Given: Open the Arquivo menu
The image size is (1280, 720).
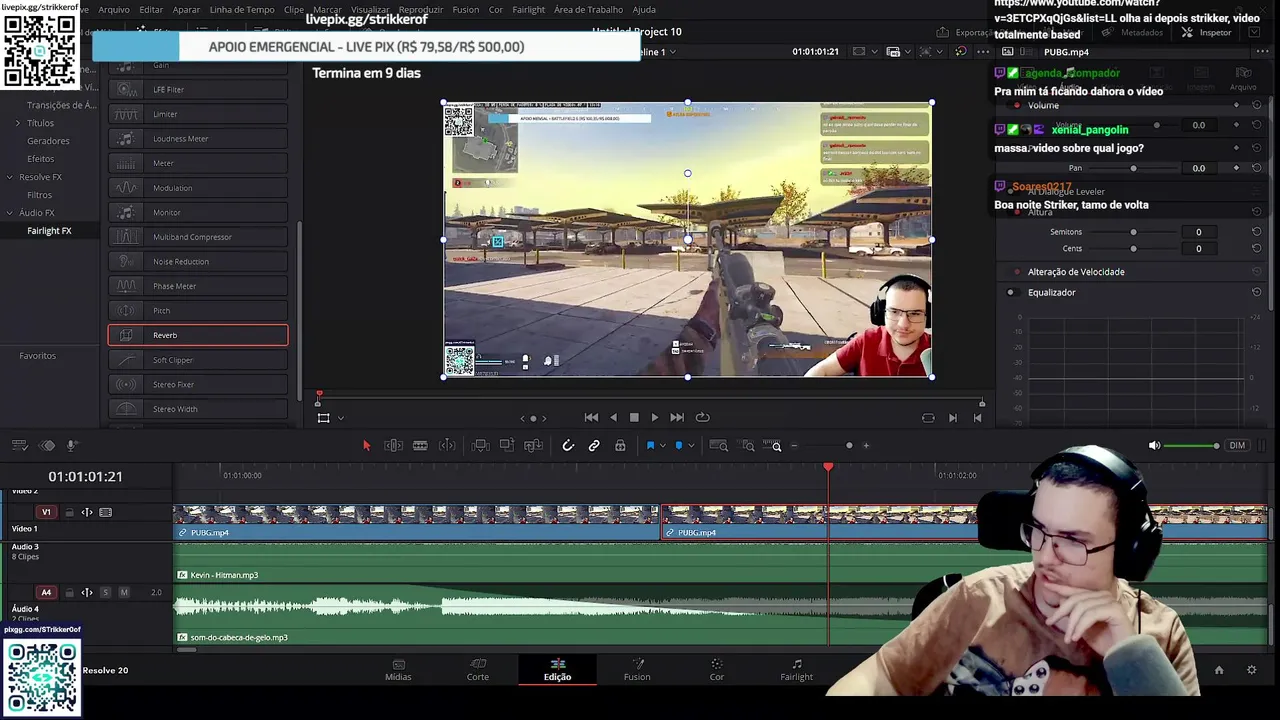Looking at the screenshot, I should point(114,10).
